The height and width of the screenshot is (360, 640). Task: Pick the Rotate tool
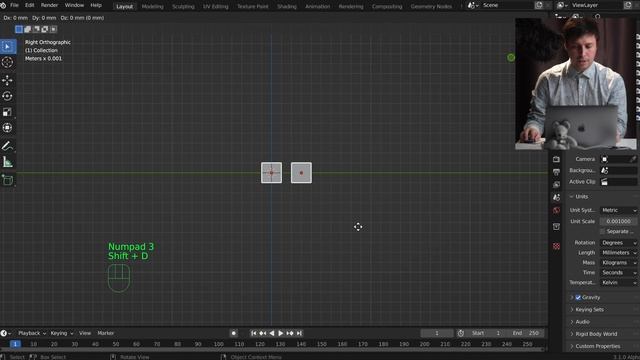(7, 96)
